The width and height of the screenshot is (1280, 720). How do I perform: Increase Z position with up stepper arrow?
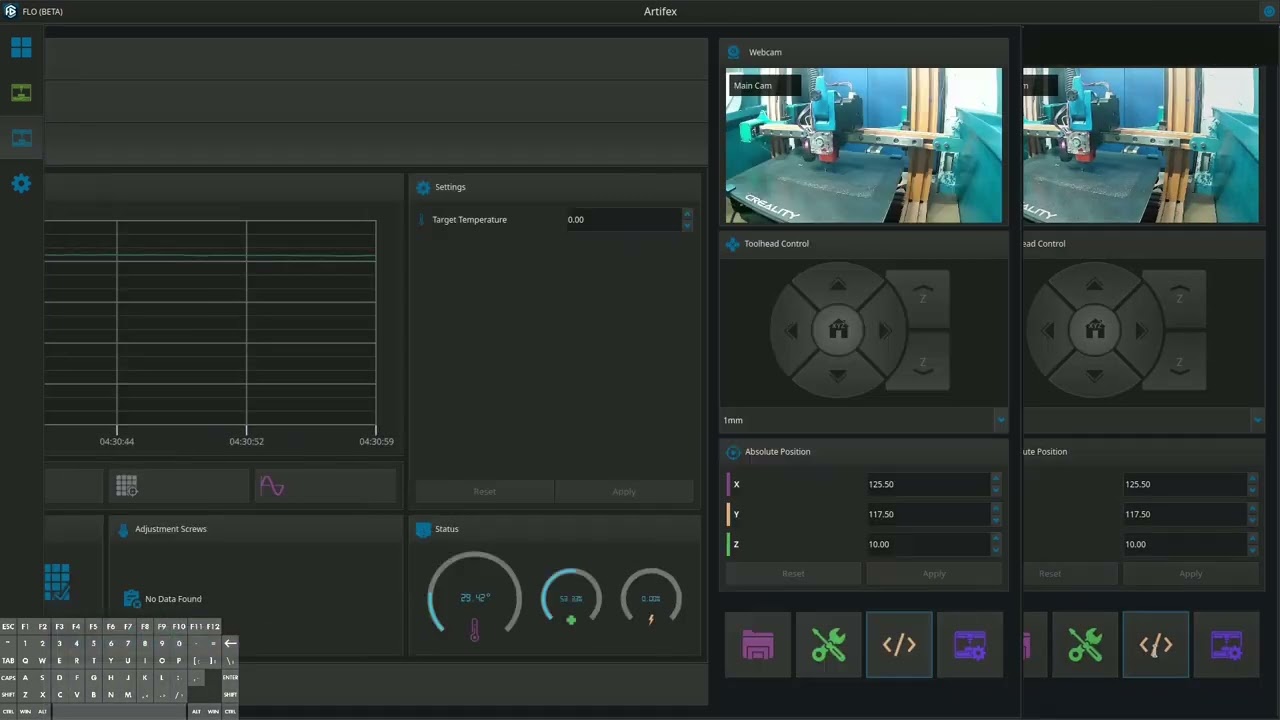pyautogui.click(x=995, y=539)
